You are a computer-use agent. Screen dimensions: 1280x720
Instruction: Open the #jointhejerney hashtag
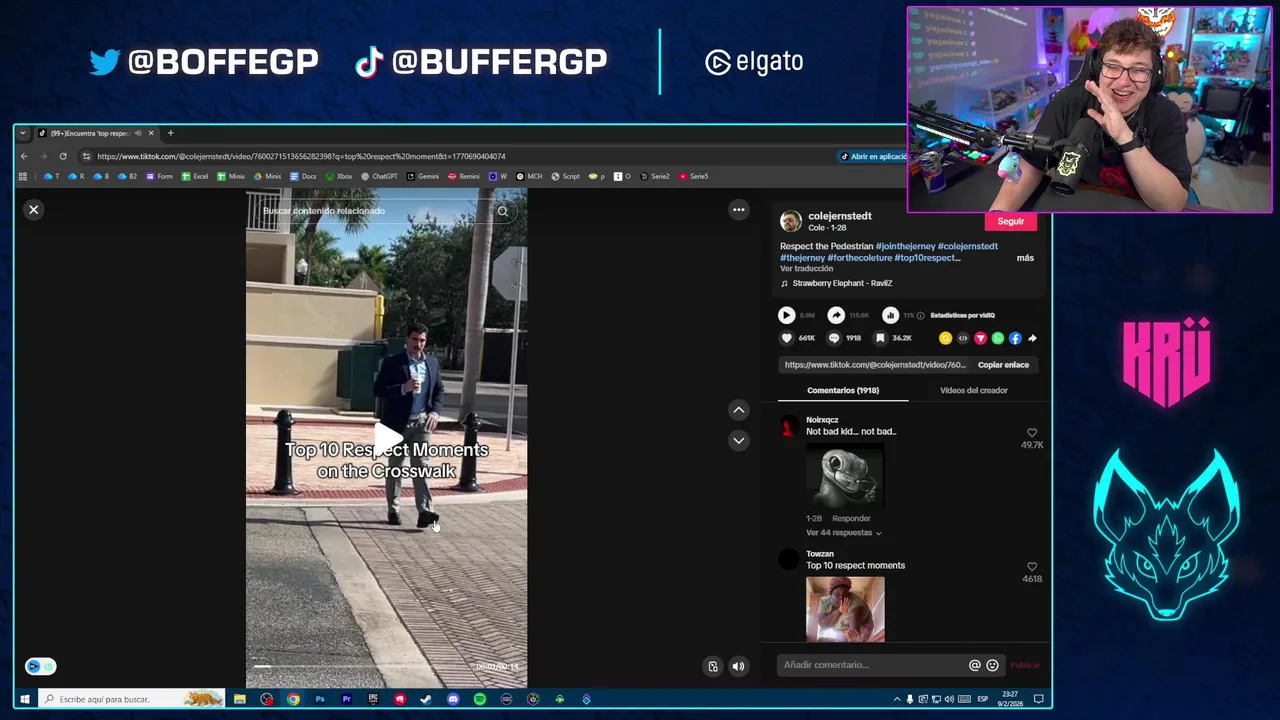[x=905, y=246]
